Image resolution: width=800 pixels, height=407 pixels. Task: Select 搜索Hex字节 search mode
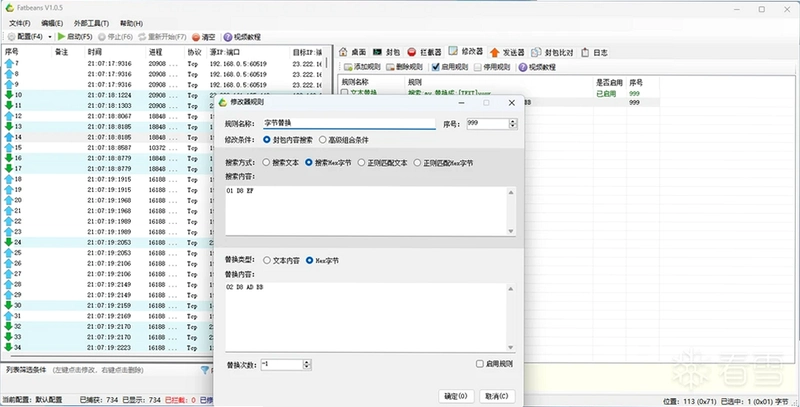pos(309,162)
